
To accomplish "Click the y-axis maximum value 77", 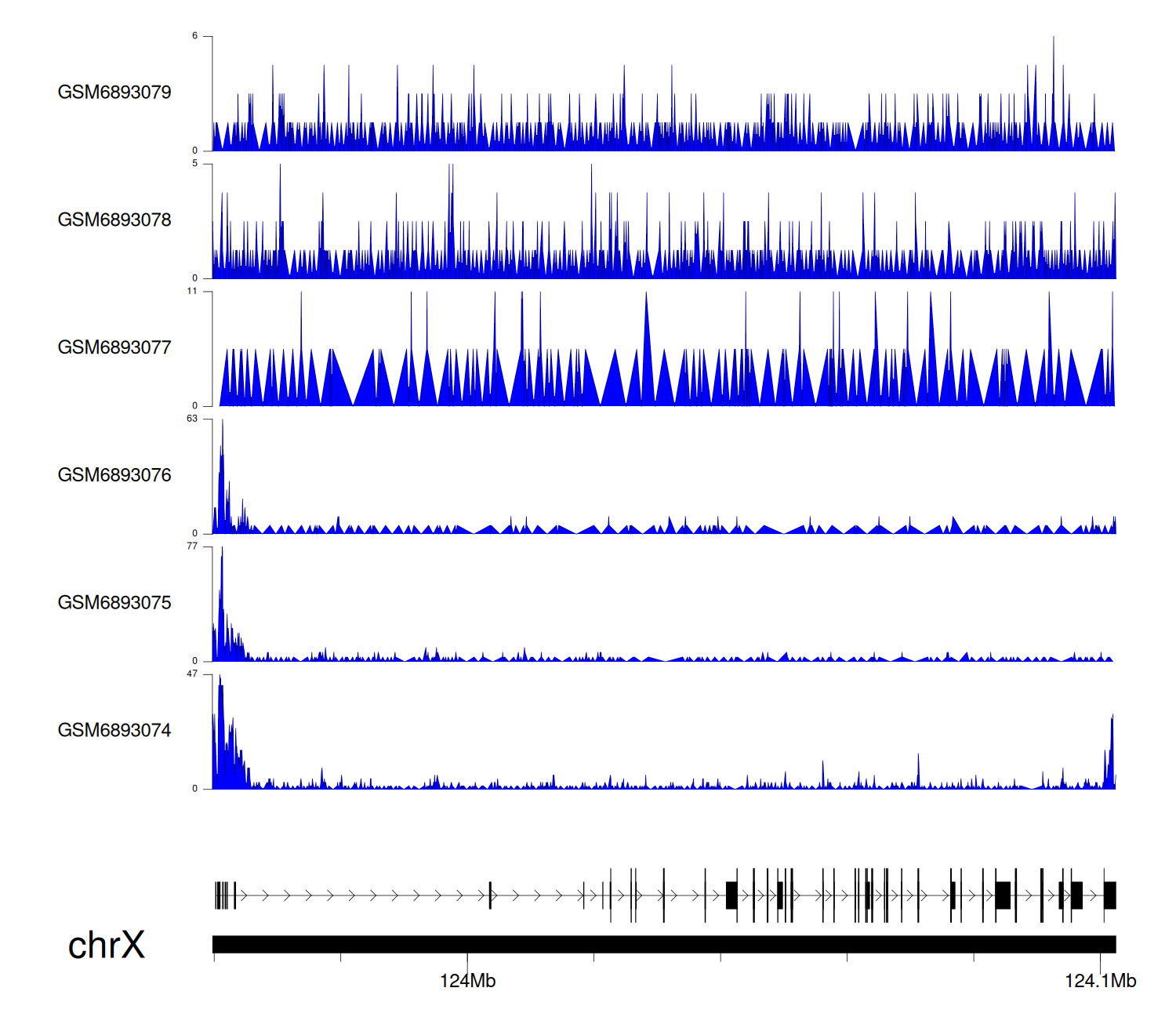I will (192, 547).
